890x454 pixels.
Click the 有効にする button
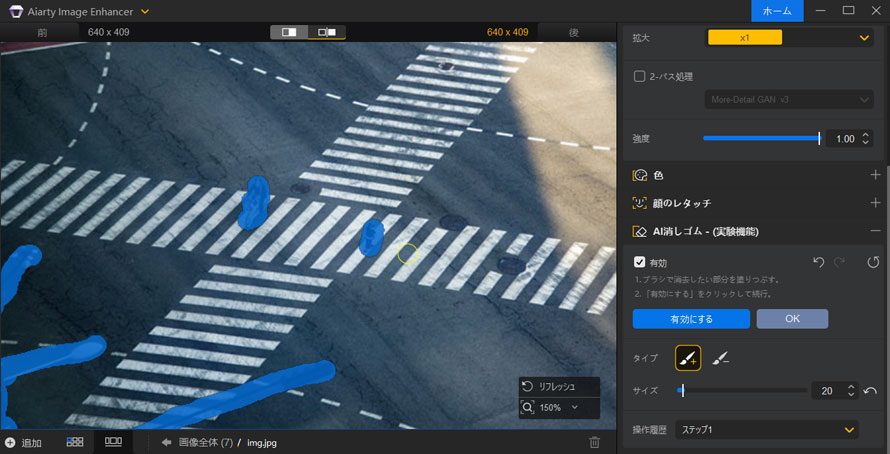tap(691, 319)
